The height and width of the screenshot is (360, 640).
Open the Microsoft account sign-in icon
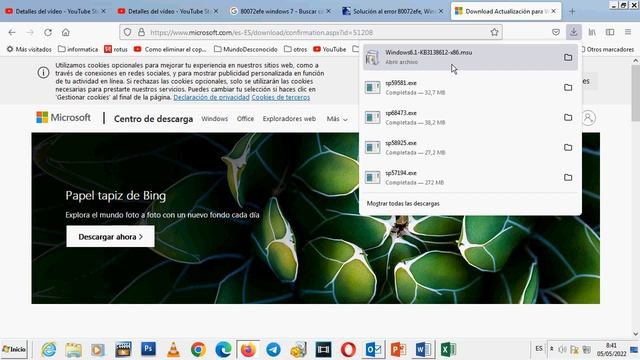588,118
